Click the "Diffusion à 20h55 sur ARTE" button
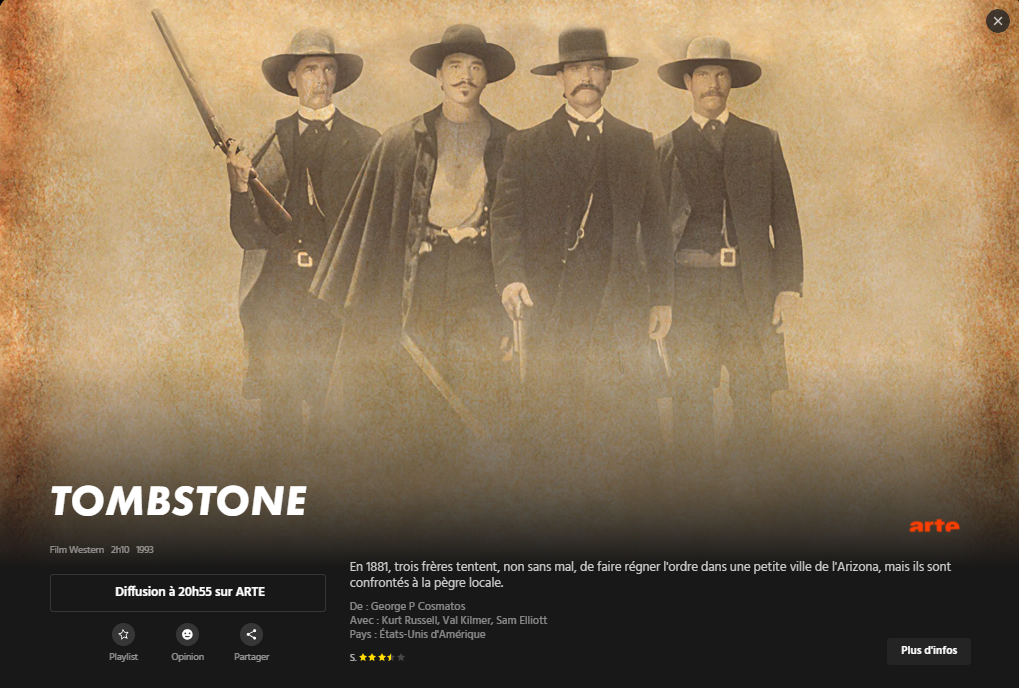 188,592
